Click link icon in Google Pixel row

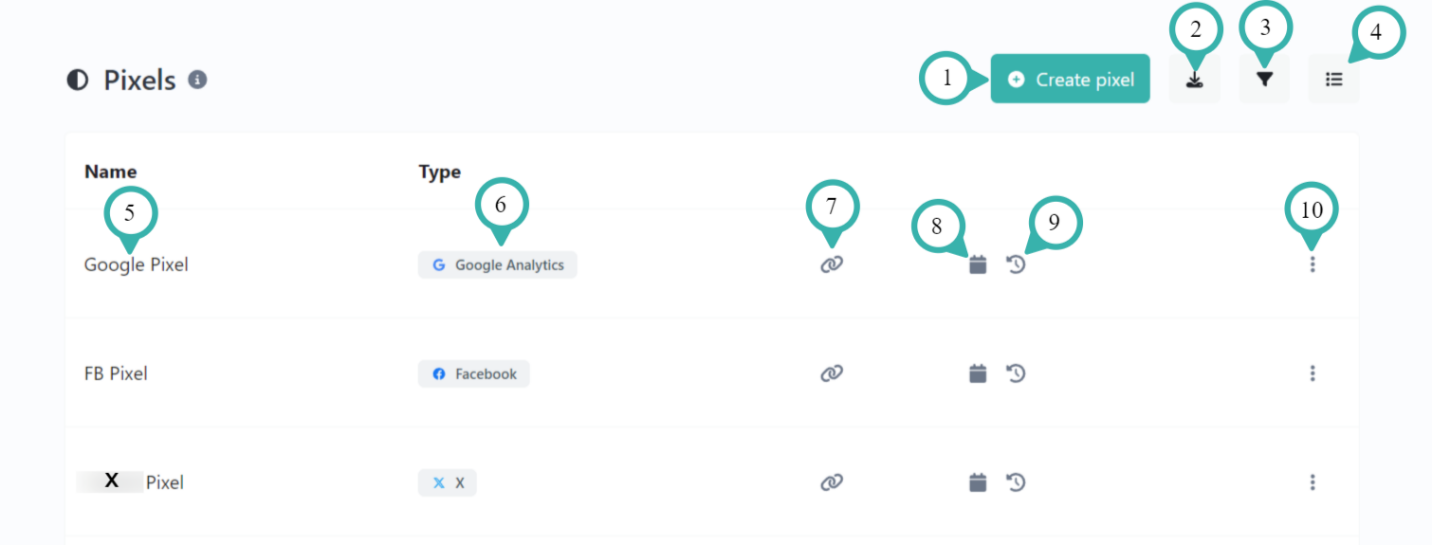pyautogui.click(x=831, y=265)
